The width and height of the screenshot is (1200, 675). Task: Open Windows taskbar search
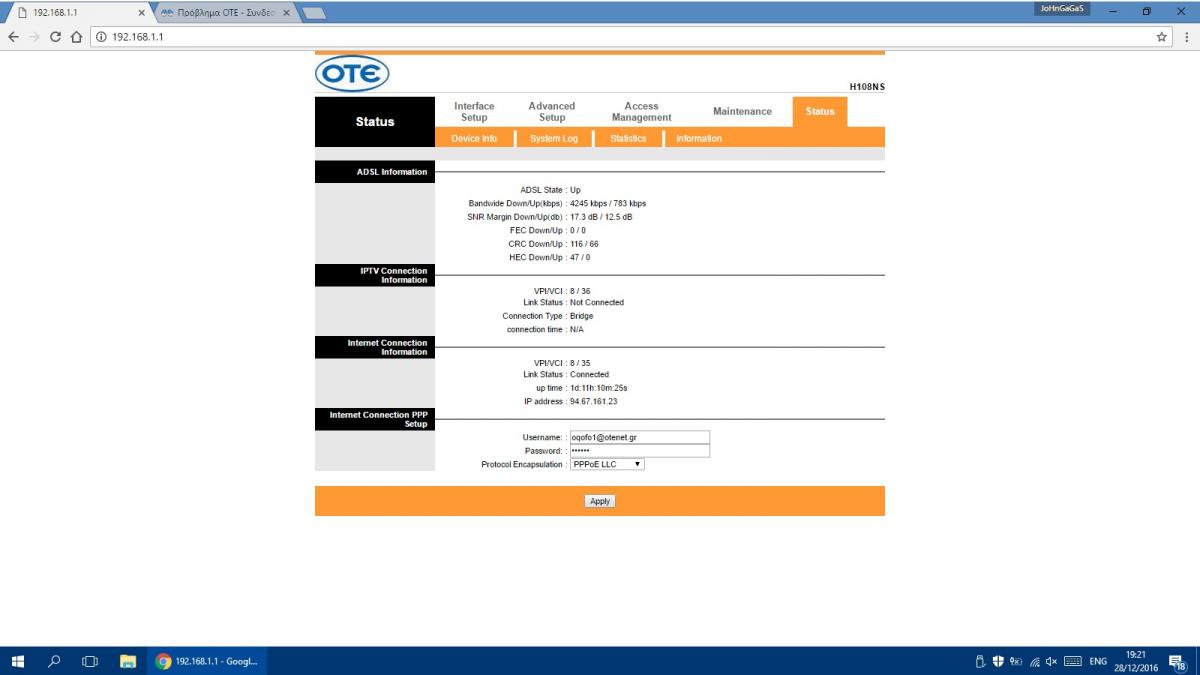(54, 661)
